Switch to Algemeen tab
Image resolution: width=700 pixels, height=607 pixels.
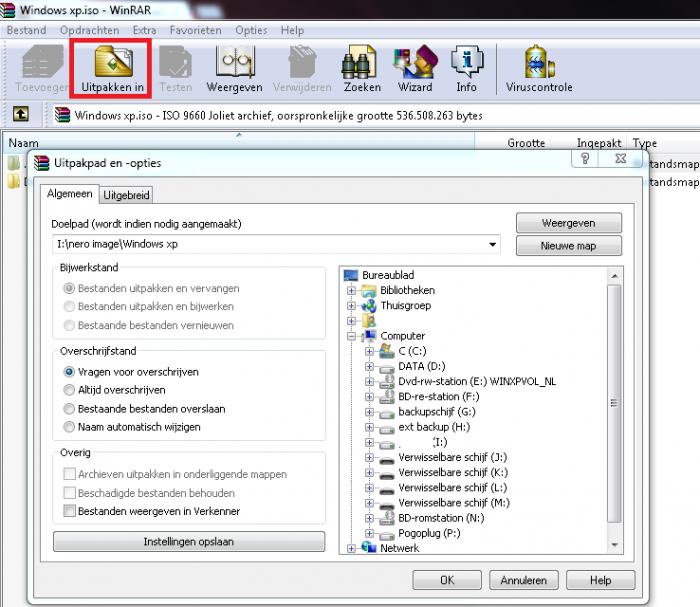(70, 194)
